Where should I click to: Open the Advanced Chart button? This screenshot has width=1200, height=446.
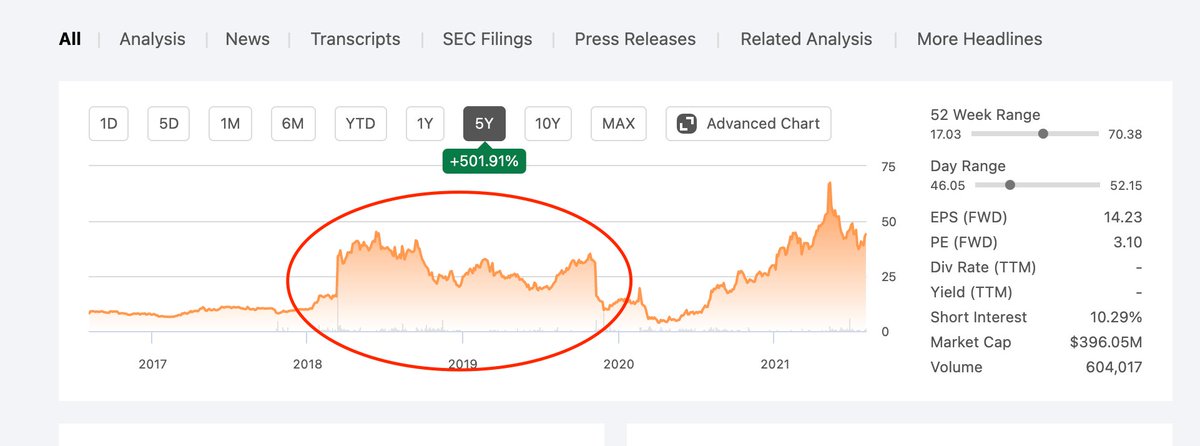pyautogui.click(x=748, y=124)
